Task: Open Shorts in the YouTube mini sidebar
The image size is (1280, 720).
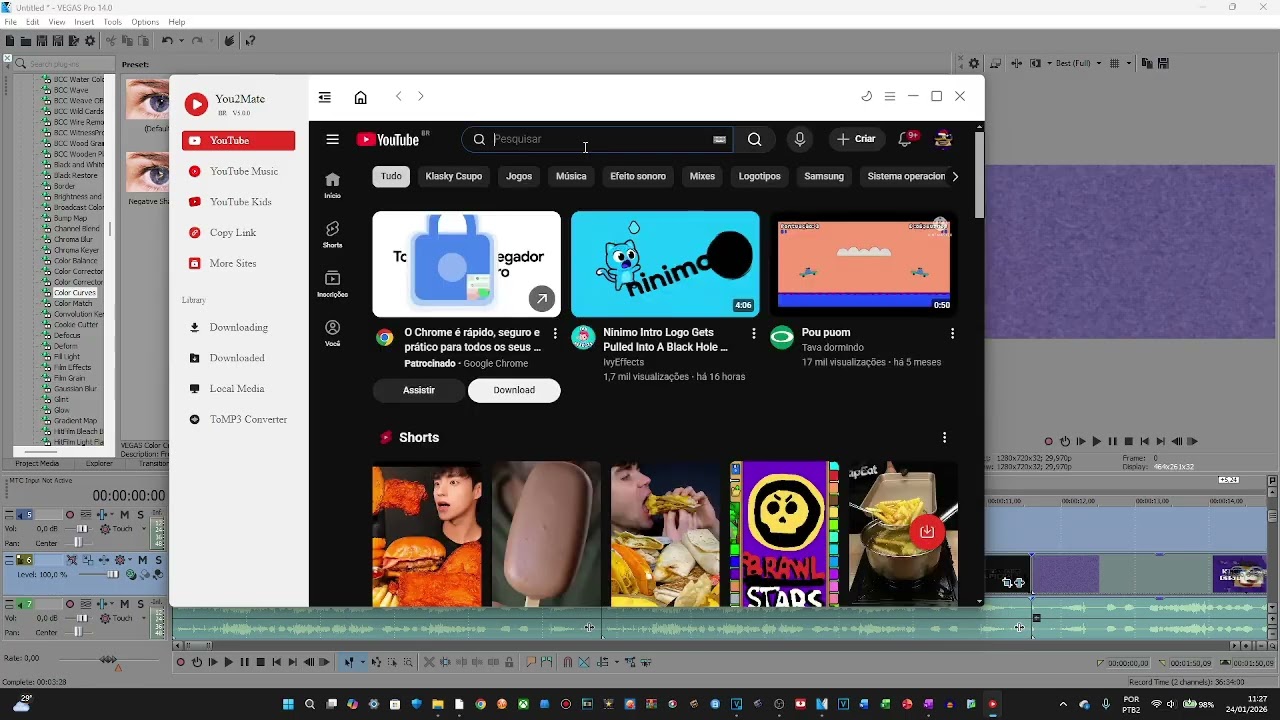Action: pos(333,234)
